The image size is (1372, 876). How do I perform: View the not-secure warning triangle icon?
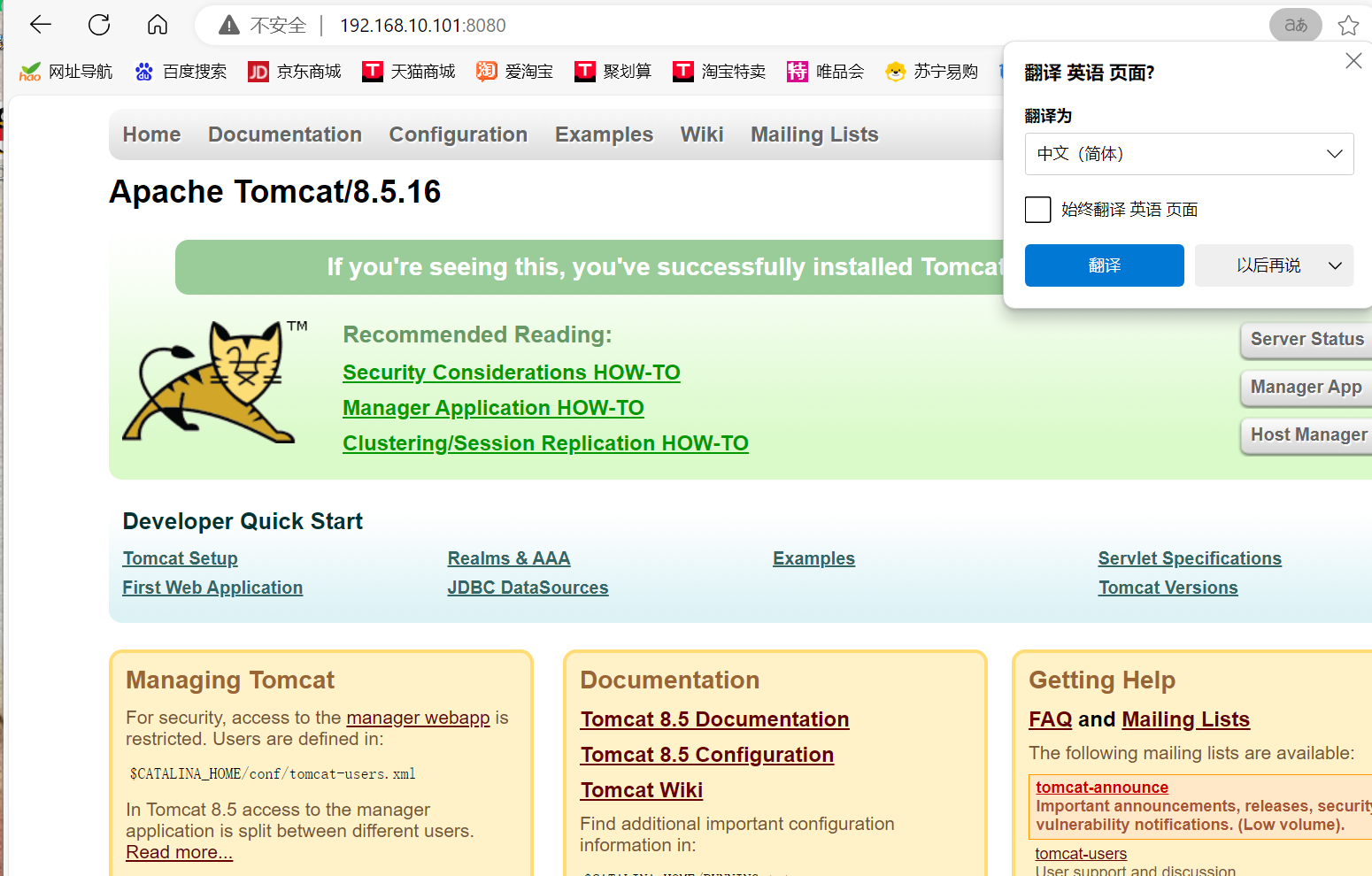pyautogui.click(x=229, y=26)
